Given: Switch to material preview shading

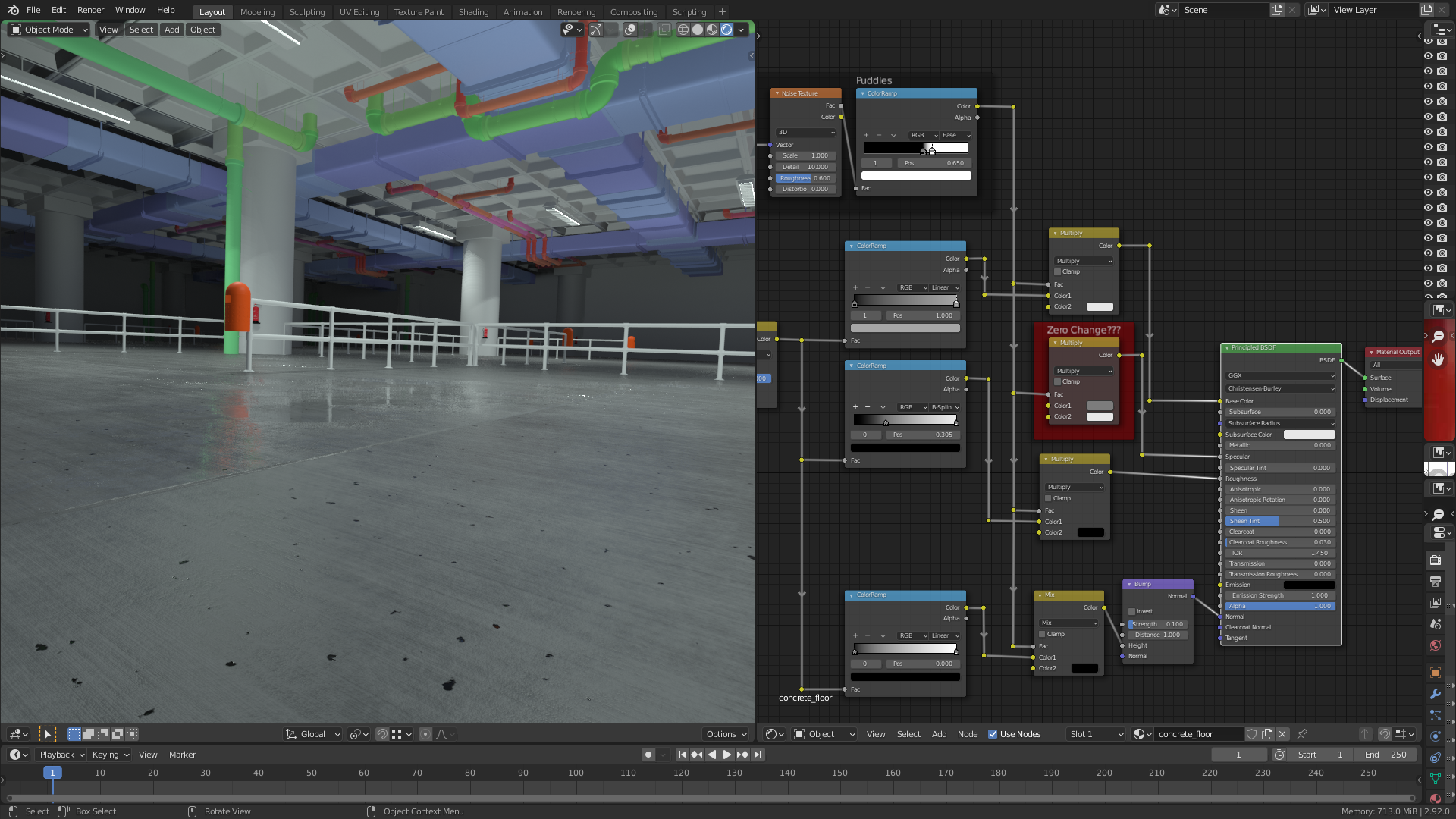Looking at the screenshot, I should (x=712, y=30).
